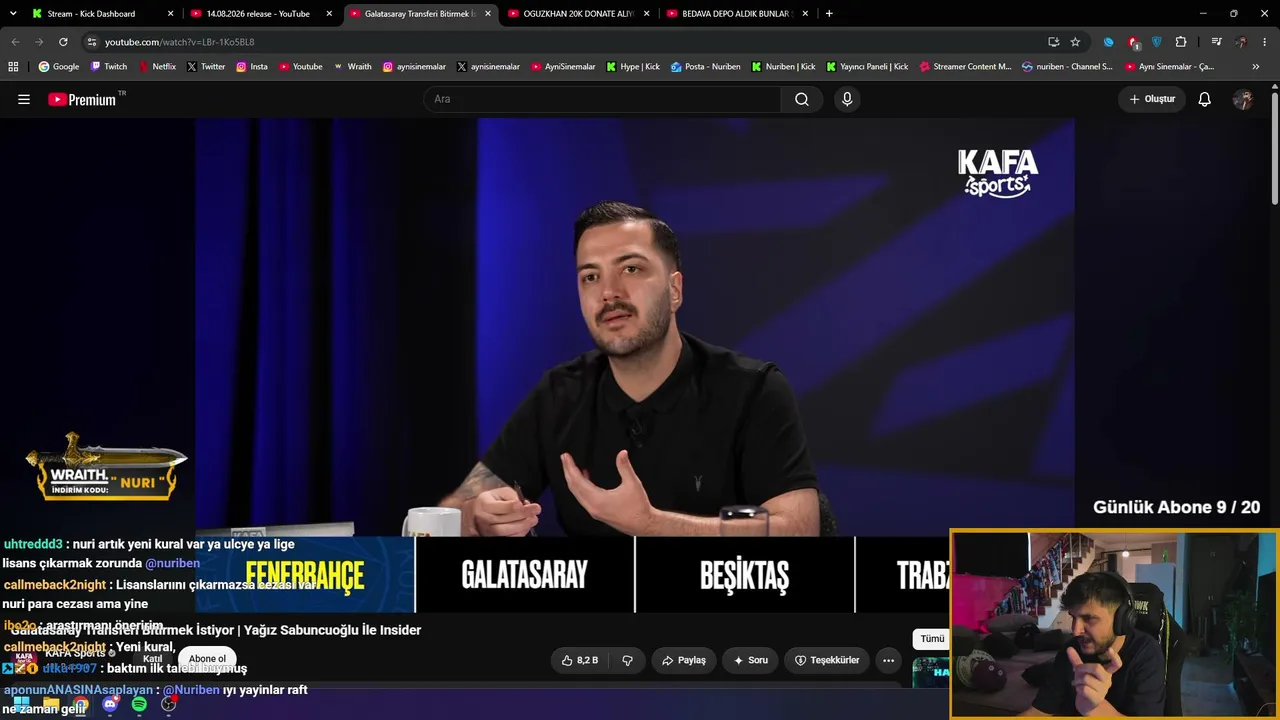Open the nuriben - Channel bookmark

coord(1067,67)
